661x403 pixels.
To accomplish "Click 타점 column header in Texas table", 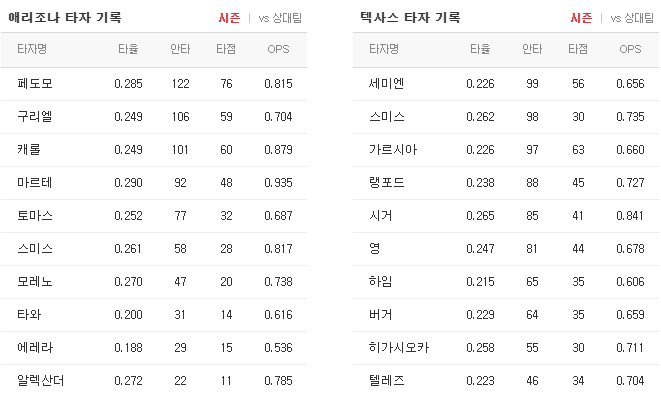I will (x=578, y=49).
